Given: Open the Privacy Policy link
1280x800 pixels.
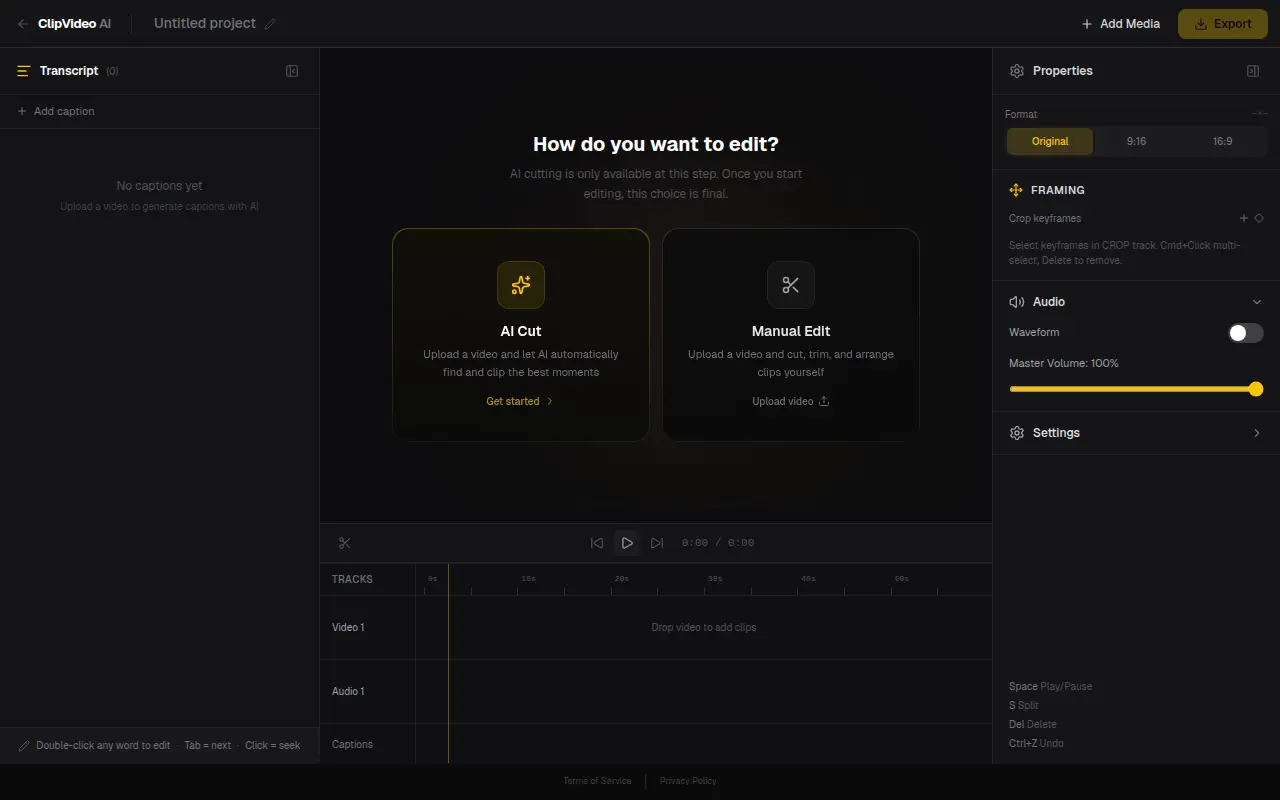Looking at the screenshot, I should click(688, 781).
